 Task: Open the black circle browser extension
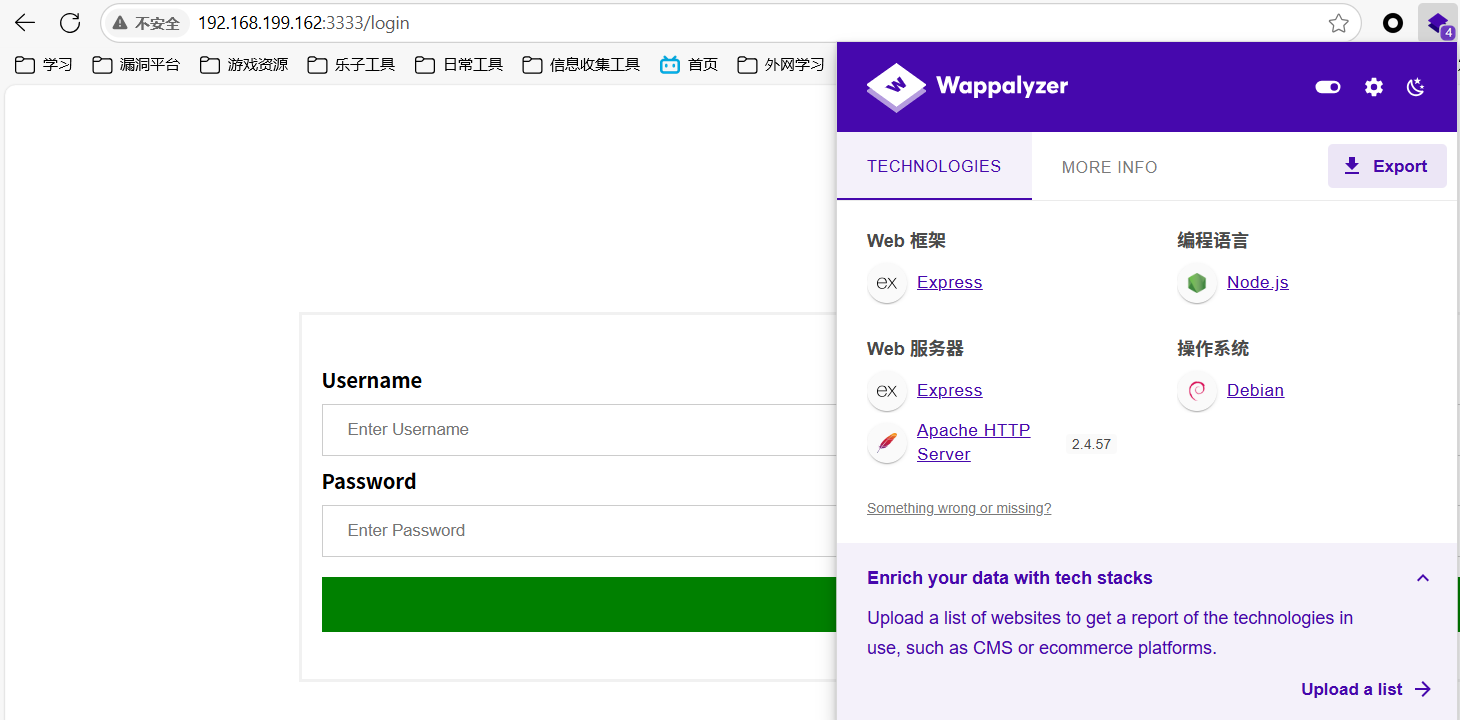(1393, 23)
